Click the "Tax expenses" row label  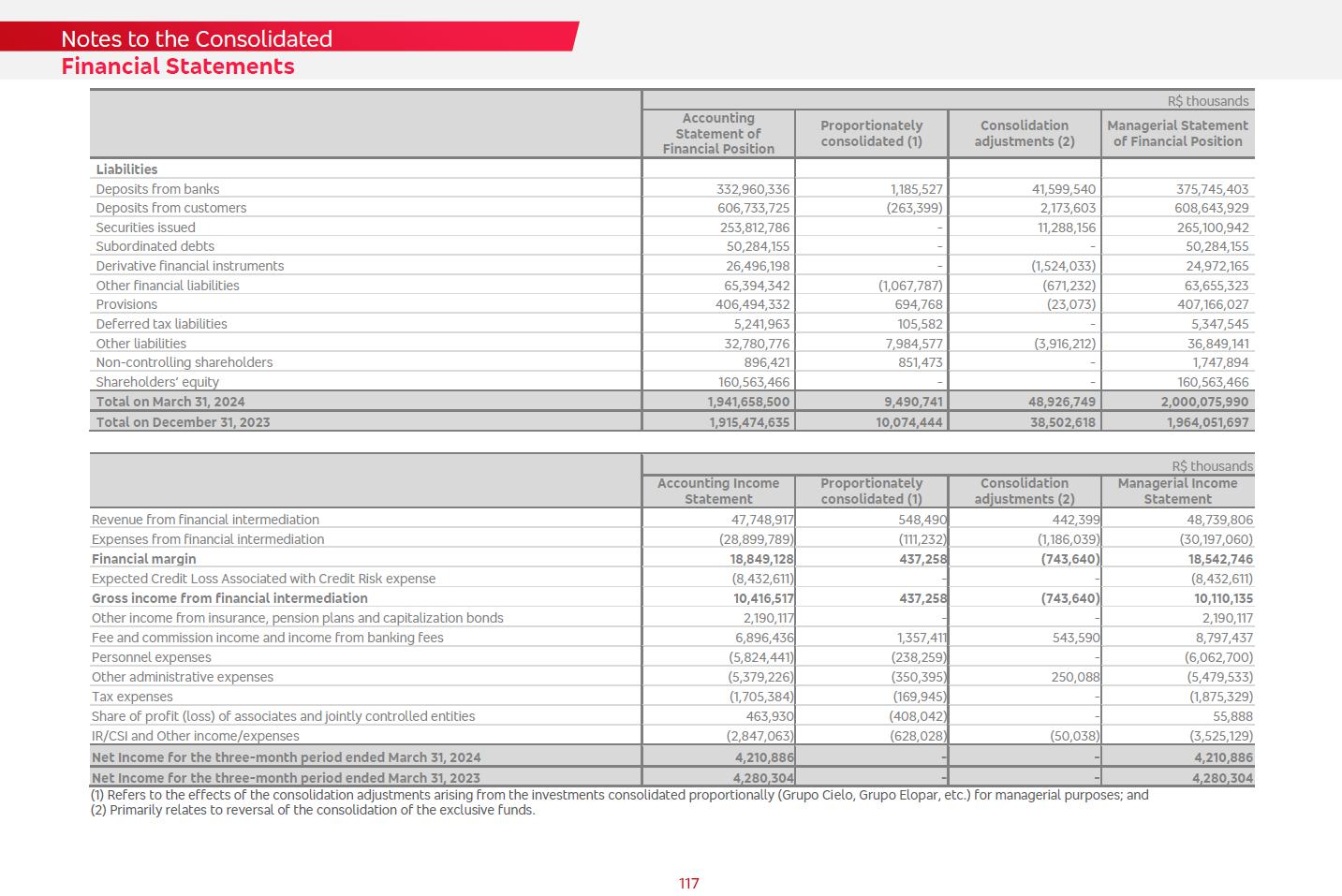(x=132, y=697)
